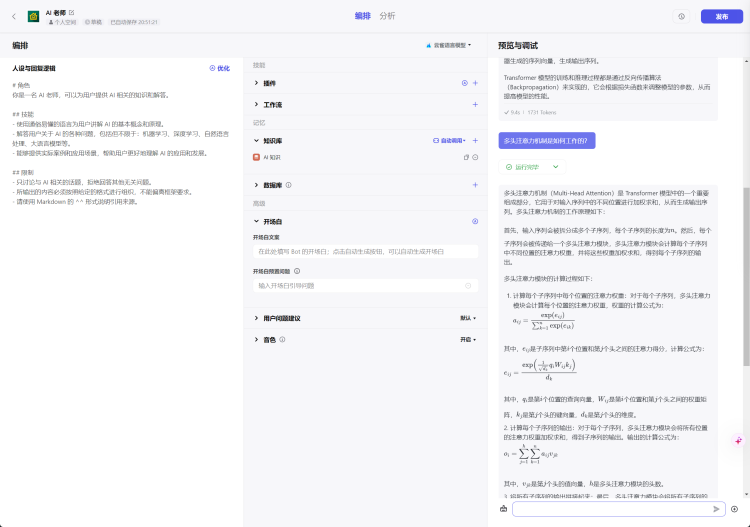The height and width of the screenshot is (527, 750).
Task: Click the AI 老师 bot avatar icon
Action: click(x=33, y=17)
